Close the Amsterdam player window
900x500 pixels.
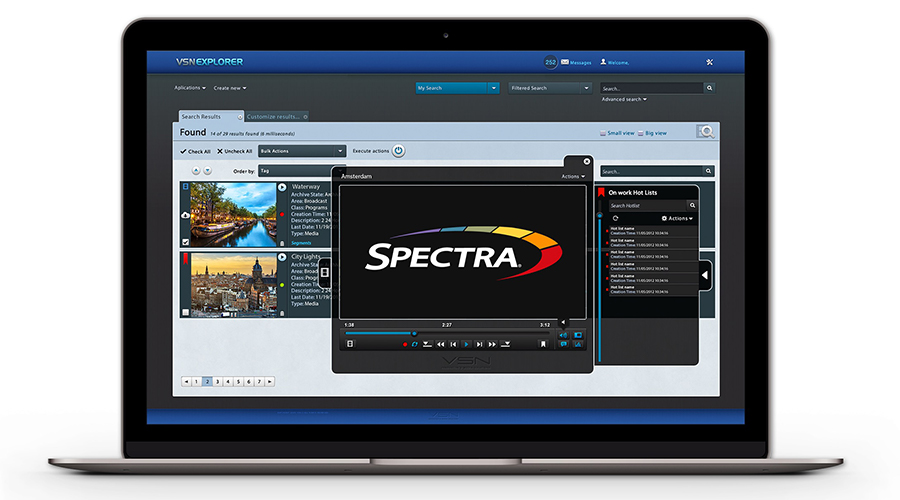point(587,161)
